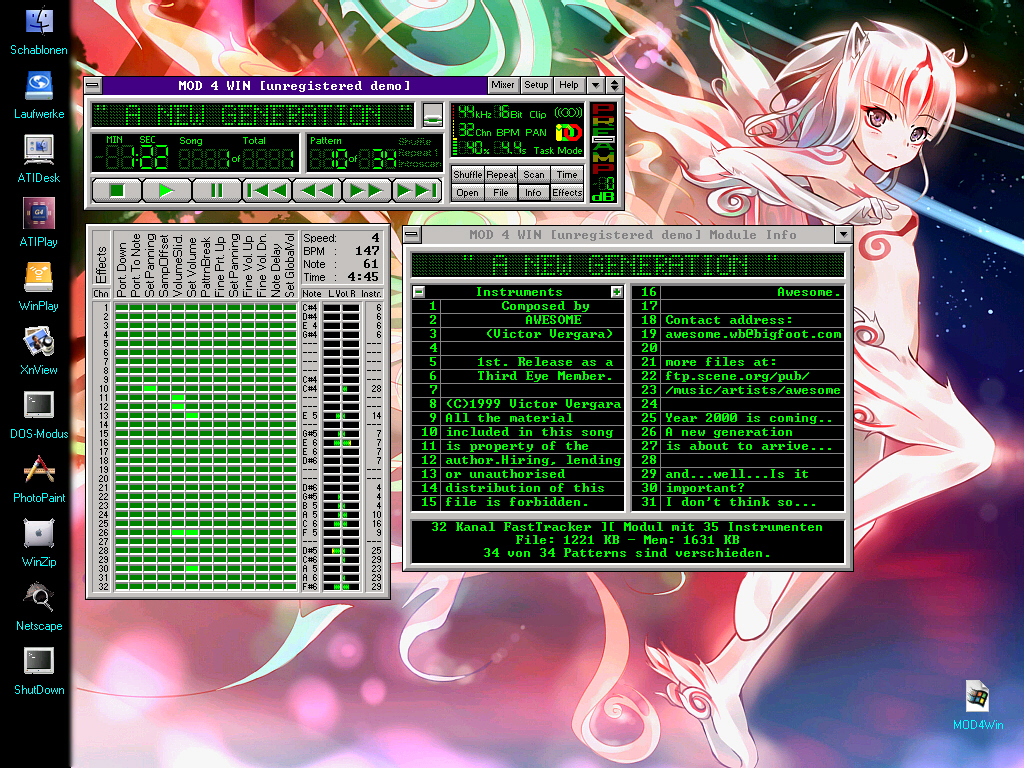The height and width of the screenshot is (768, 1024).
Task: Toggle Scan (introscan) mode
Action: coord(534,174)
